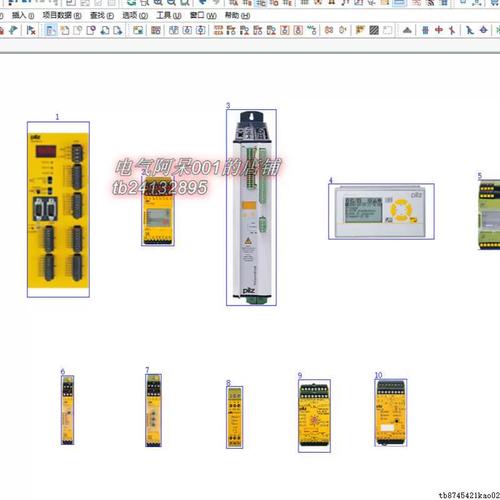
Task: Click the green refresh arrows icon
Action: tap(132, 3)
